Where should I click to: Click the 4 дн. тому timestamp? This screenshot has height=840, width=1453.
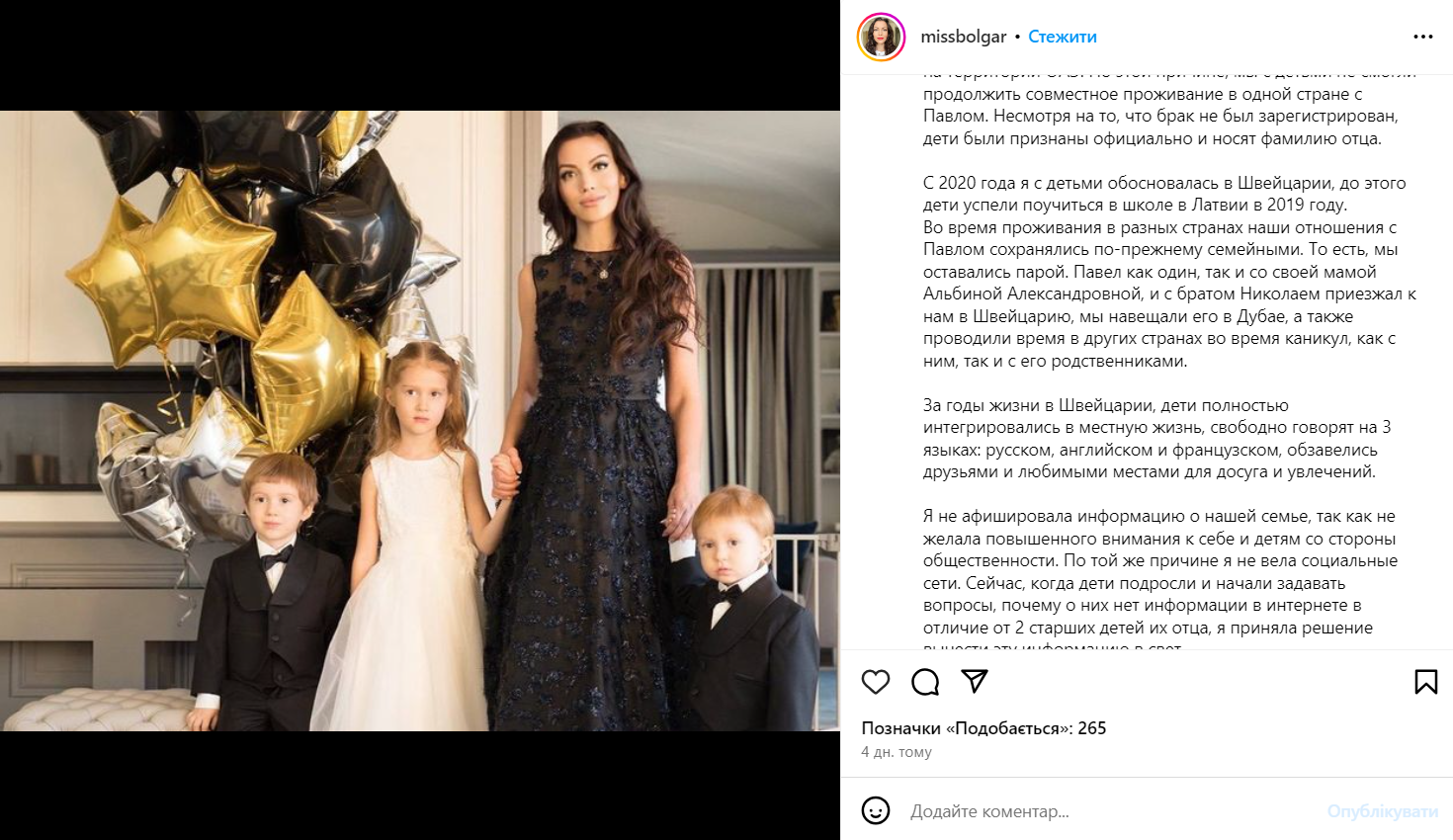pos(897,752)
